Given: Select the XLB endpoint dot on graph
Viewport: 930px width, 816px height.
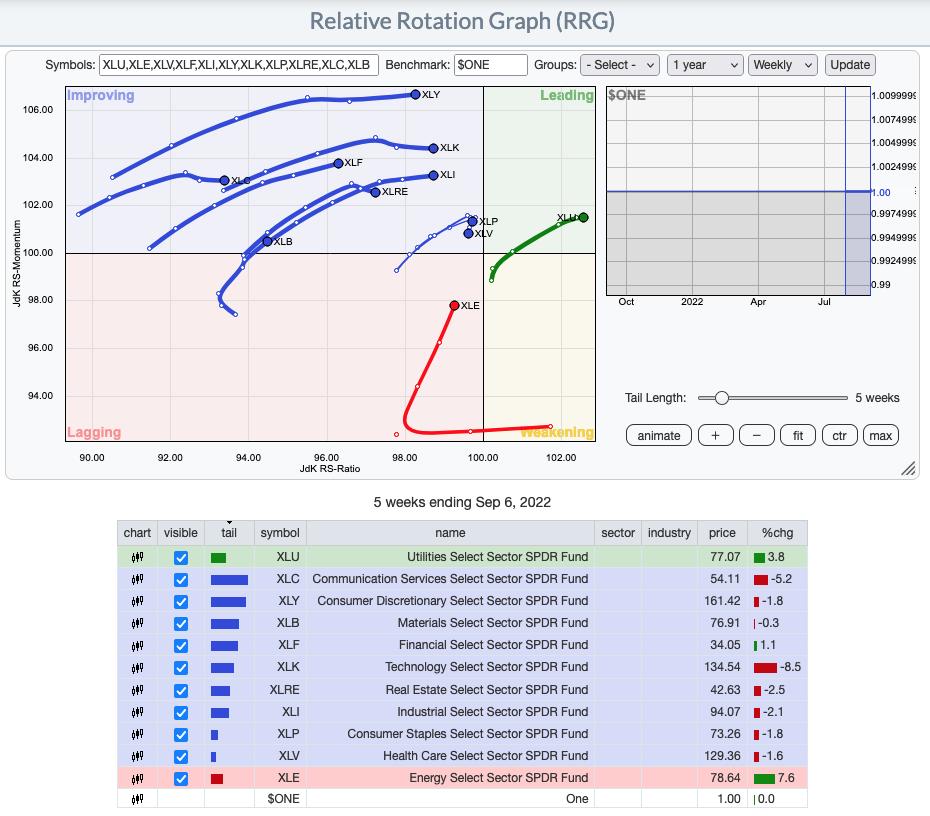Looking at the screenshot, I should (x=267, y=241).
